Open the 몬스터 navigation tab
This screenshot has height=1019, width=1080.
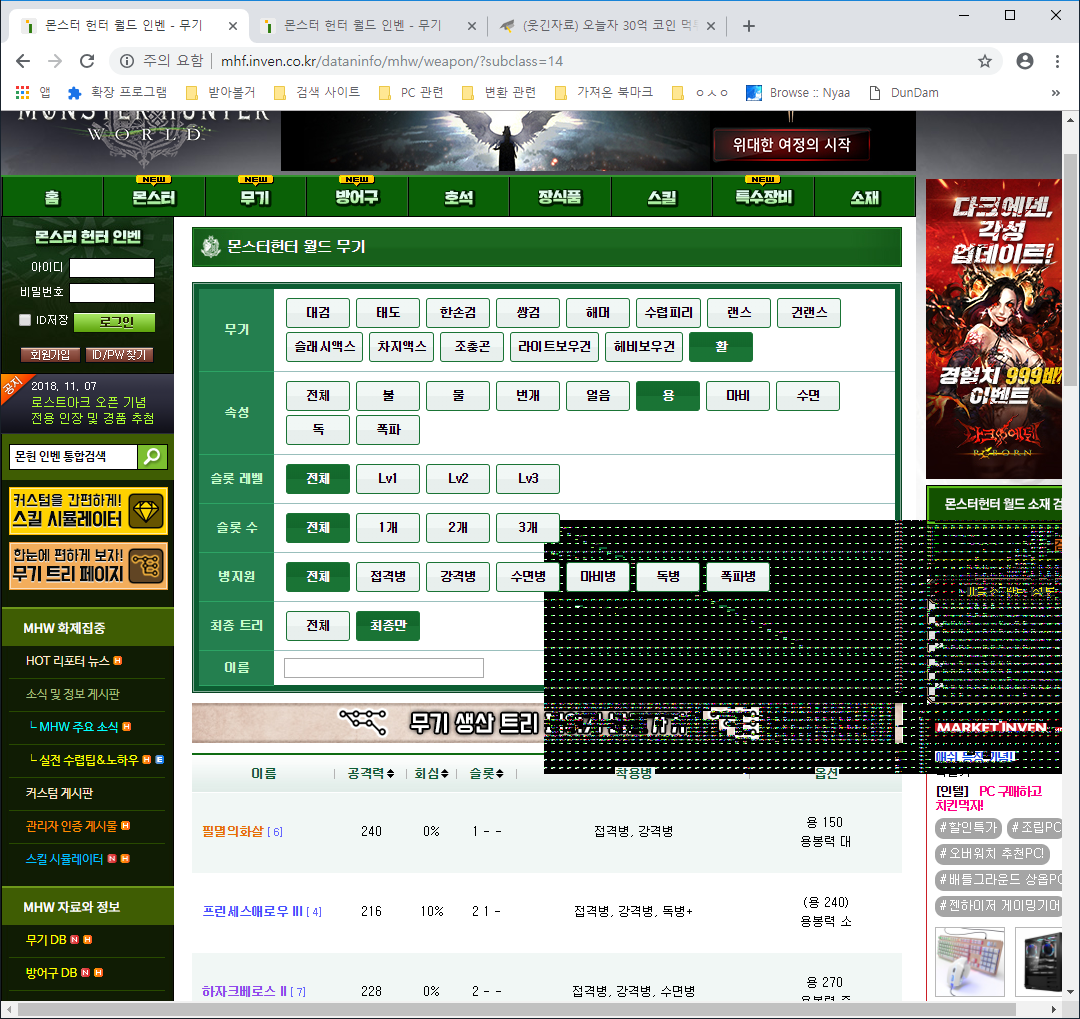click(153, 197)
